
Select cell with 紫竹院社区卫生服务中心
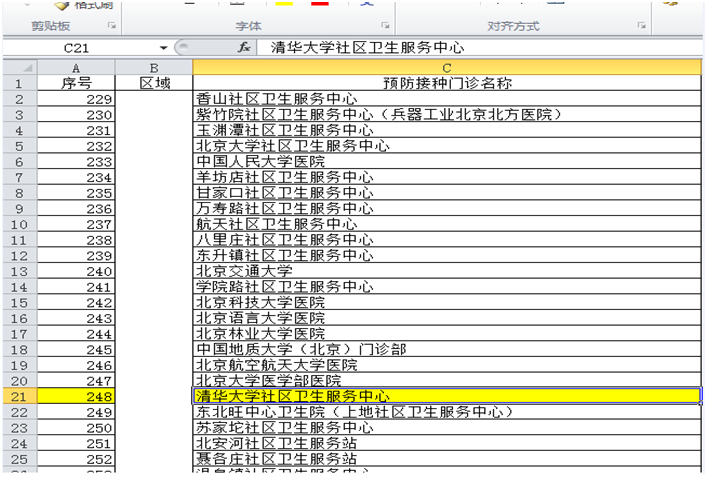pos(447,114)
